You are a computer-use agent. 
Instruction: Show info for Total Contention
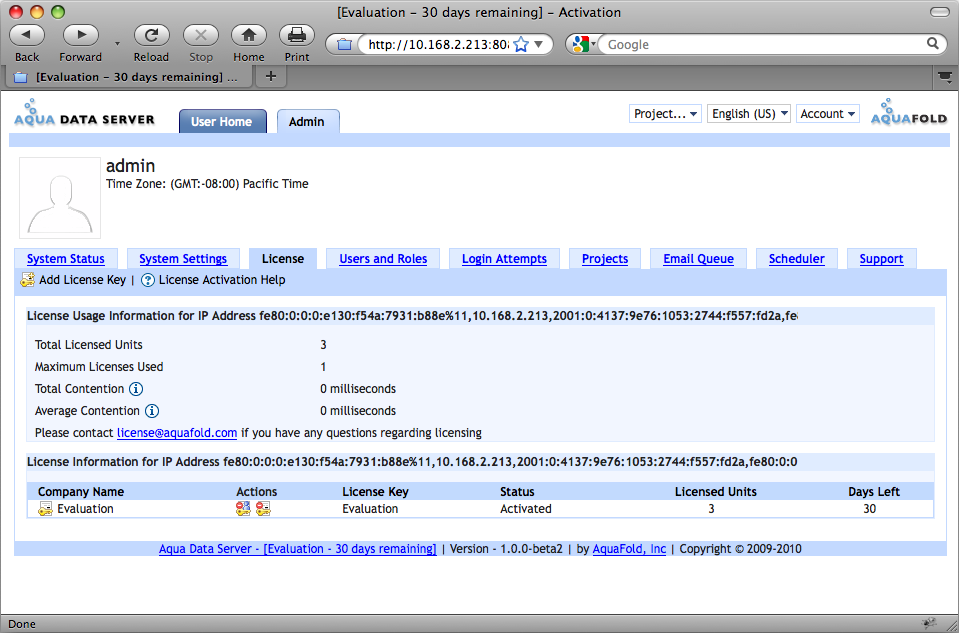pyautogui.click(x=136, y=389)
